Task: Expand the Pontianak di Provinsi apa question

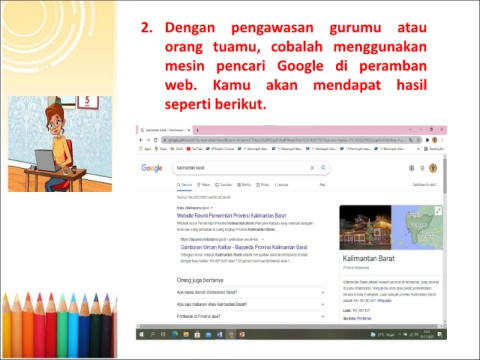Action: tap(251, 316)
